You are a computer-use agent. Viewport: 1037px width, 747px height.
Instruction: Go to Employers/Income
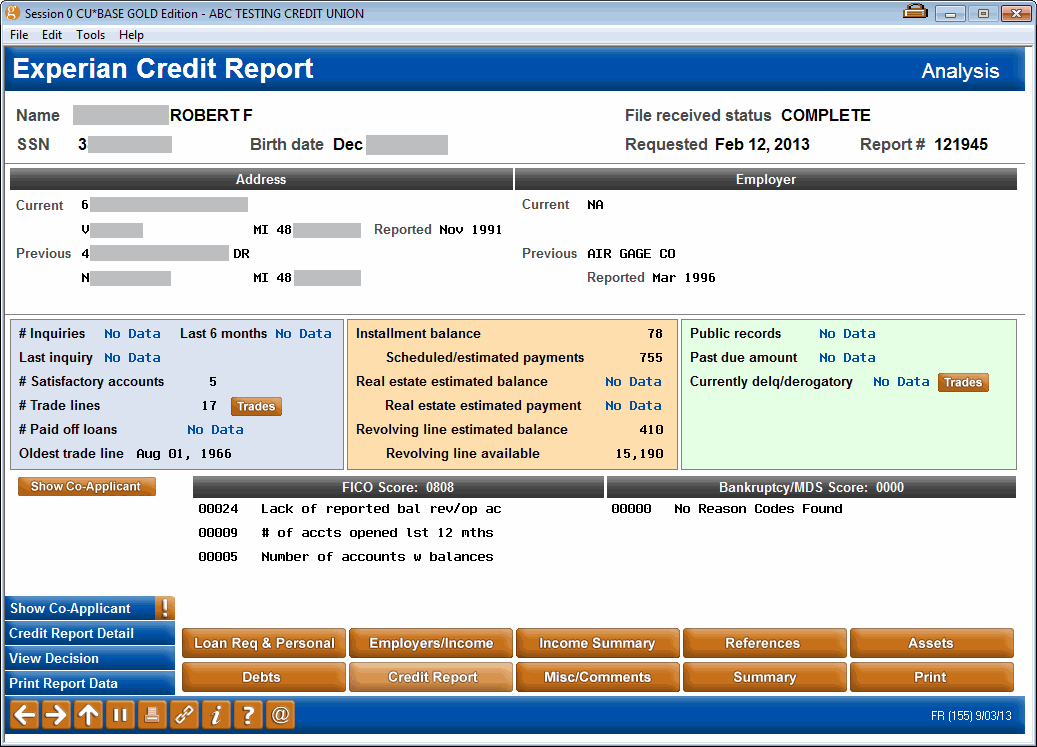(x=431, y=643)
